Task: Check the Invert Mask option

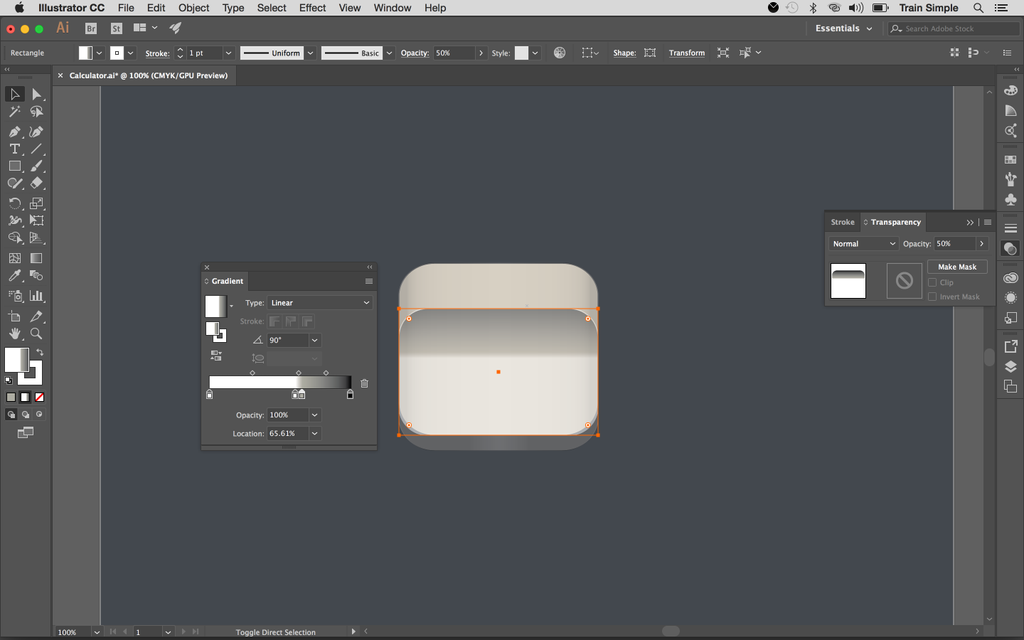Action: click(932, 296)
